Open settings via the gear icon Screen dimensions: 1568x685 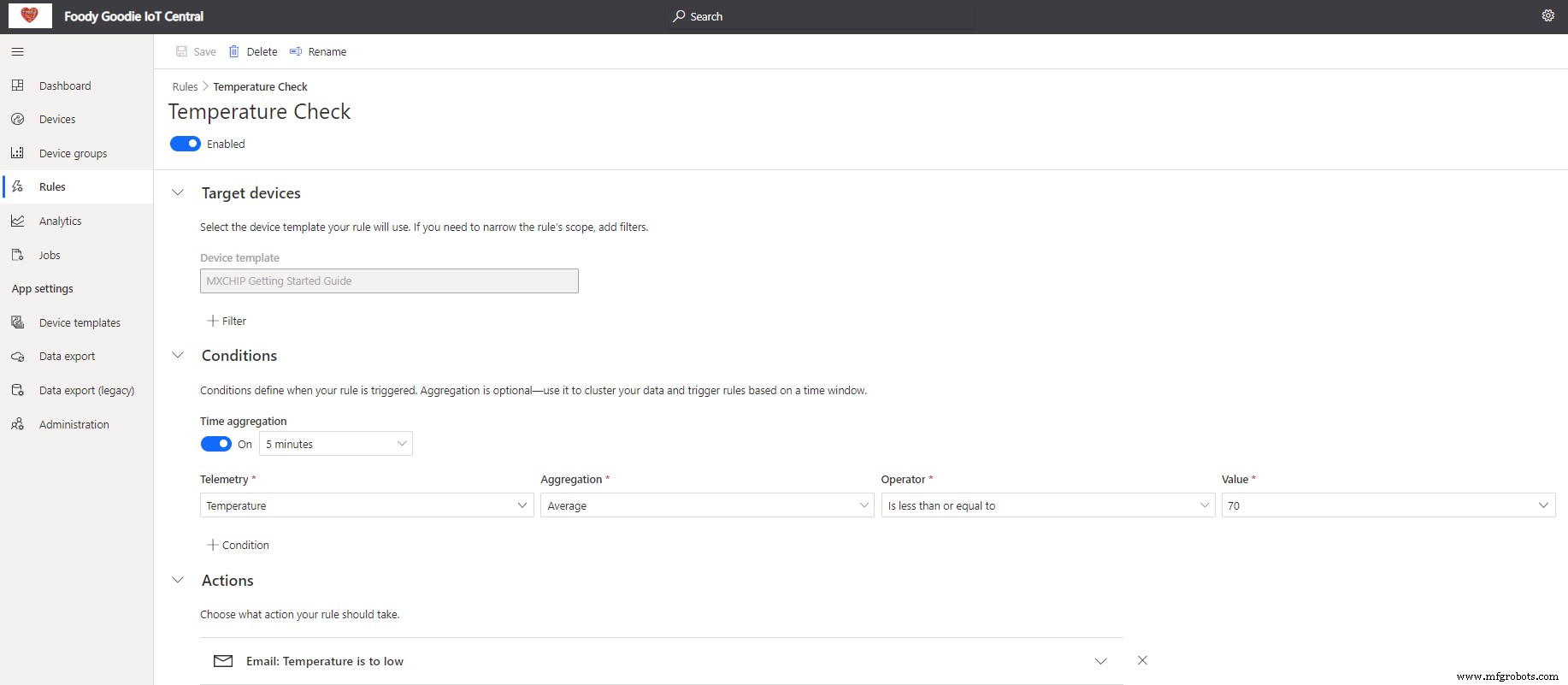click(x=1547, y=15)
